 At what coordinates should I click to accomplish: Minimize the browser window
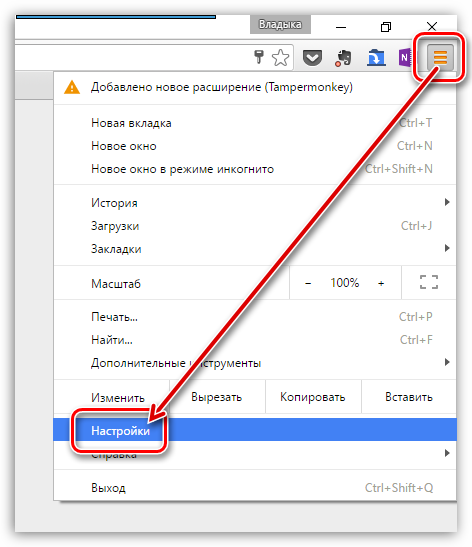pos(341,27)
